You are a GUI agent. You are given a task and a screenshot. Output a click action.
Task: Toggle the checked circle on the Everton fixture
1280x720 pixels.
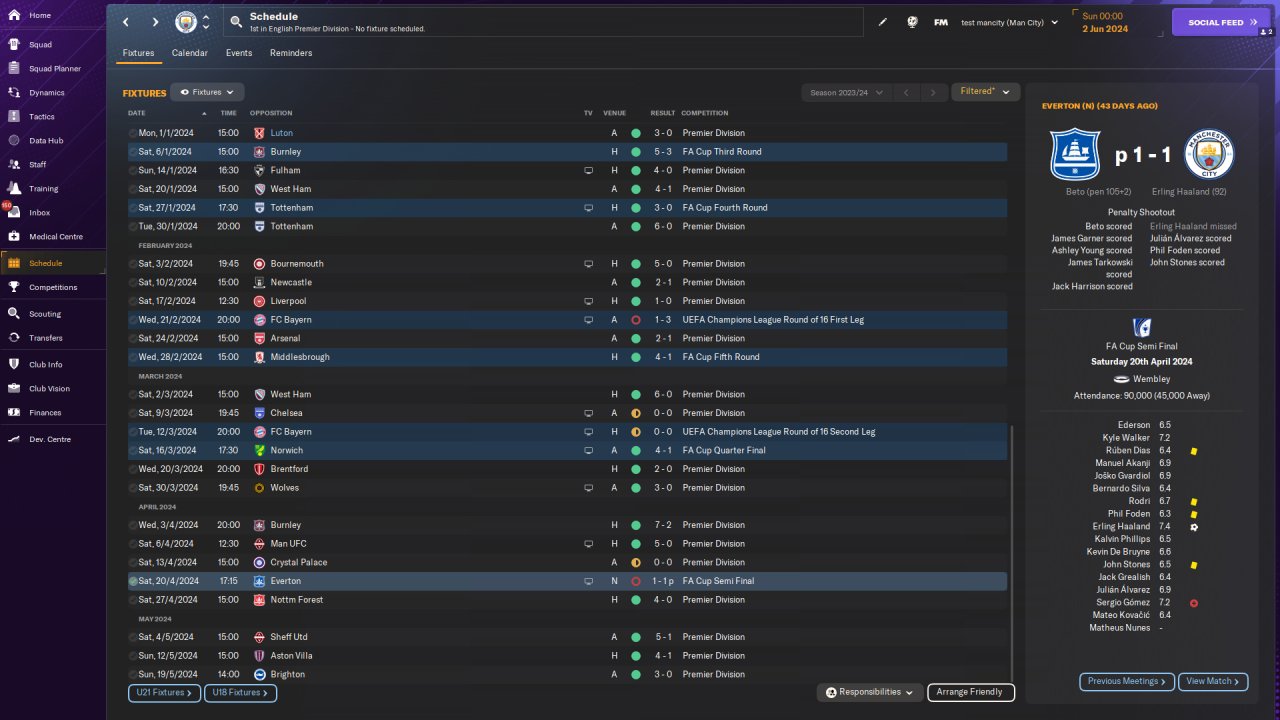click(x=133, y=581)
